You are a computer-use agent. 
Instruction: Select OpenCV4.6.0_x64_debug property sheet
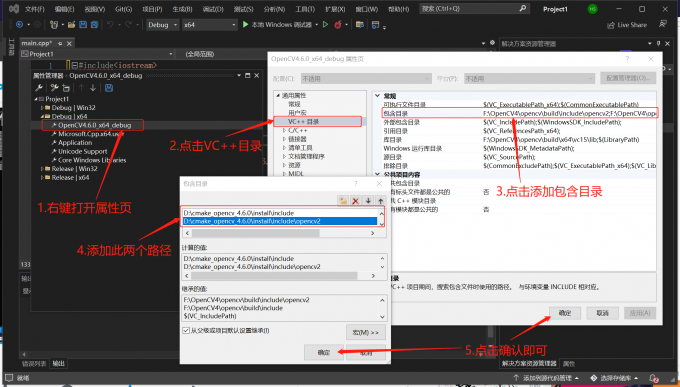95,125
